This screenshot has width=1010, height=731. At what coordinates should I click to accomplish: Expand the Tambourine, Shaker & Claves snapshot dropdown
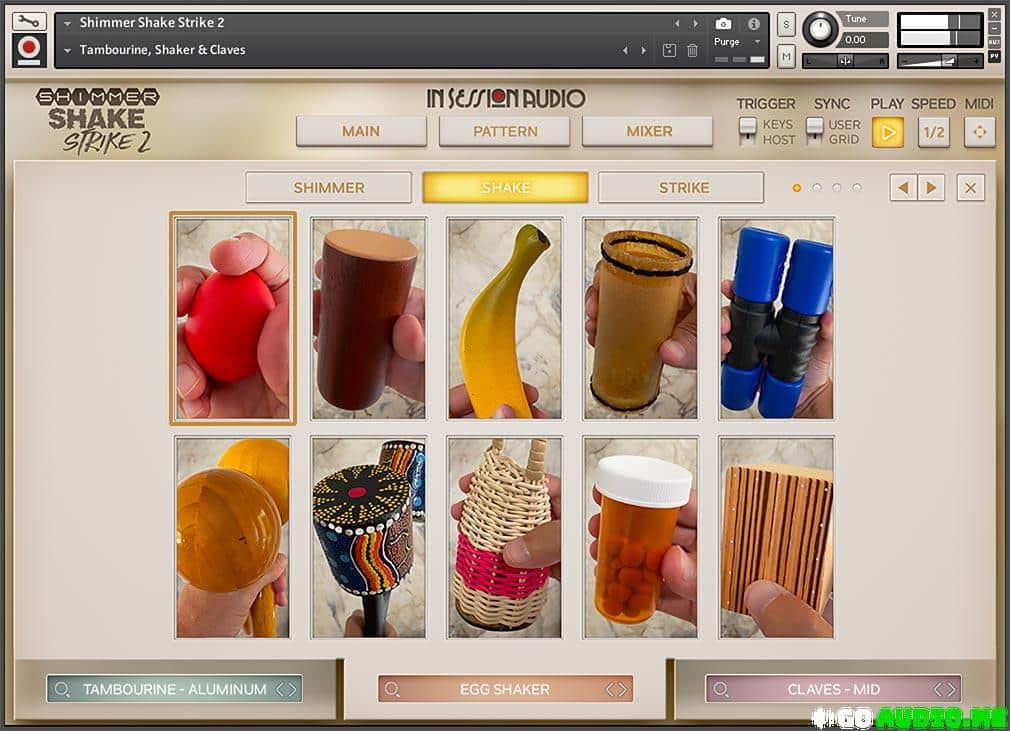click(x=67, y=50)
